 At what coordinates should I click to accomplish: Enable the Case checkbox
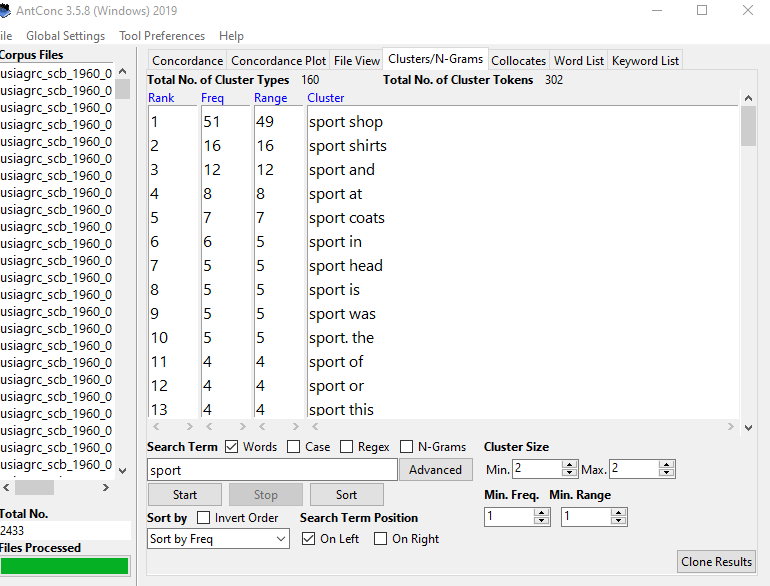coord(294,447)
